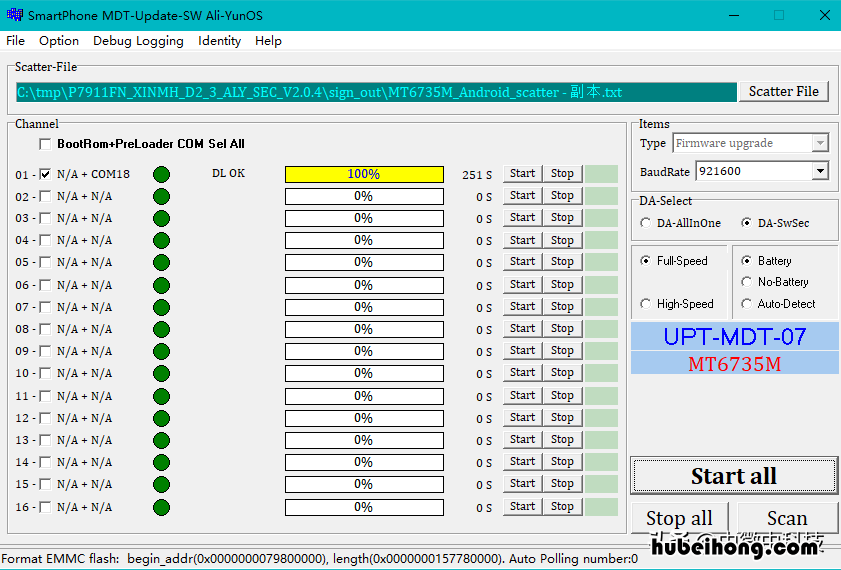Click the green status indicator for channel 12

point(161,418)
